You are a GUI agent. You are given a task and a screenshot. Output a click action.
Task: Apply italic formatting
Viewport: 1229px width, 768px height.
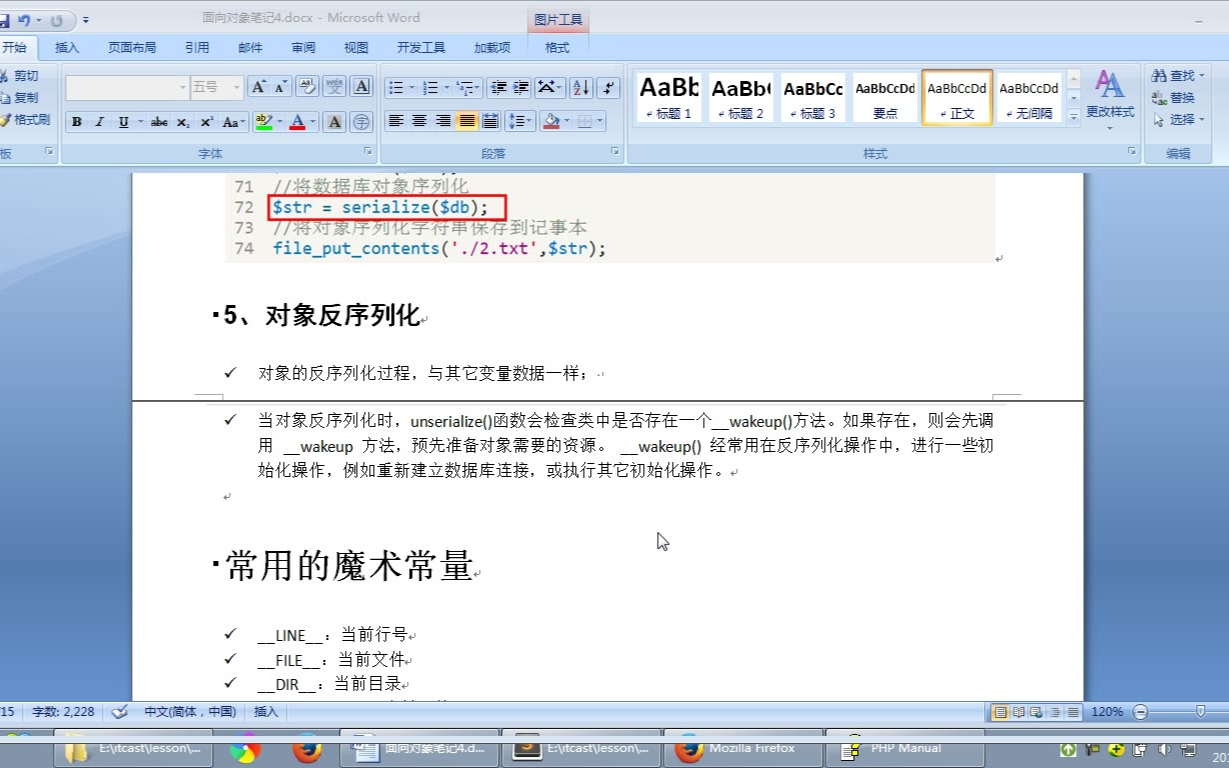[100, 121]
